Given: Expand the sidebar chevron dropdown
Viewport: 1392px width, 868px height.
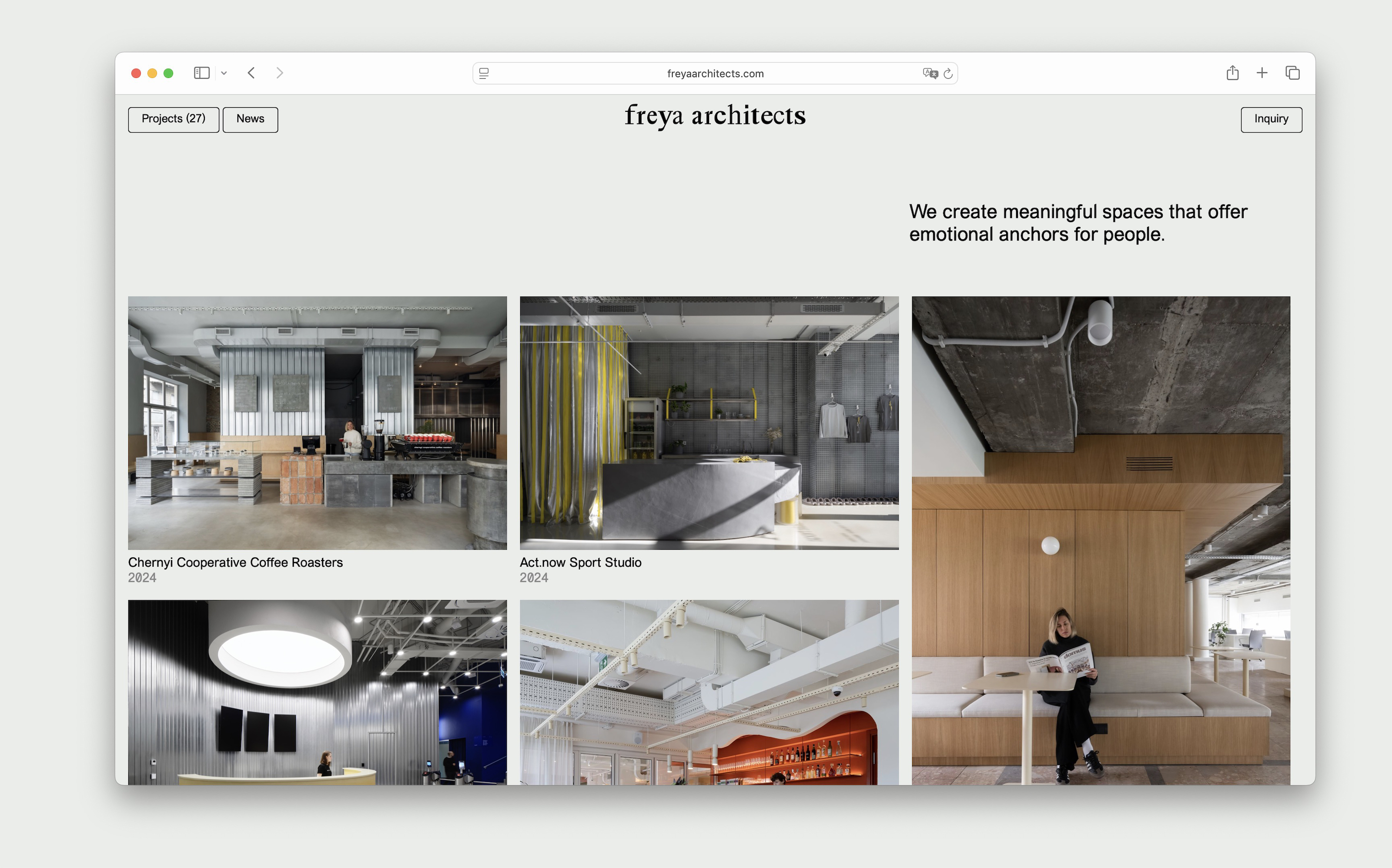Looking at the screenshot, I should (224, 73).
